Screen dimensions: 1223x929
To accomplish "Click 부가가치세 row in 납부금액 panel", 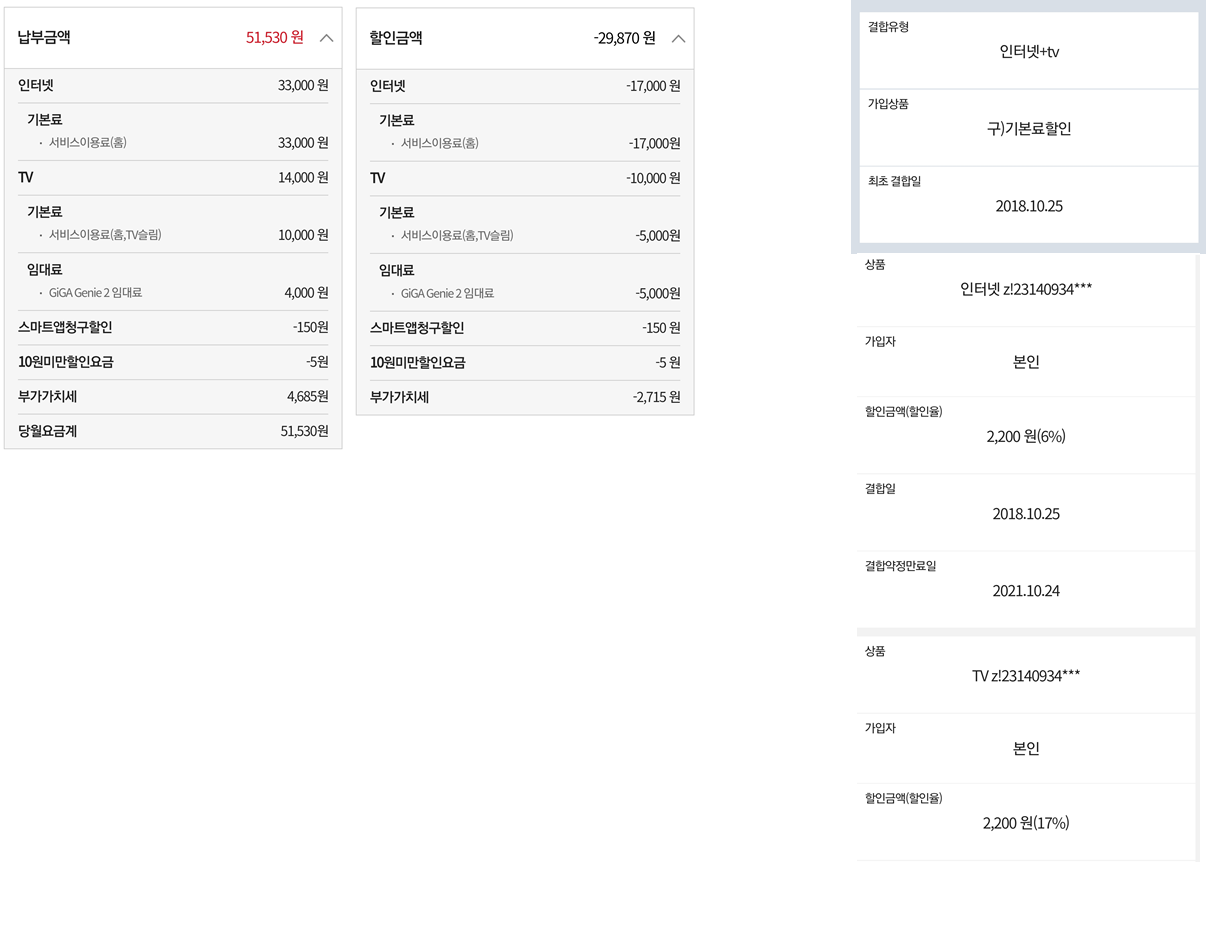I will click(x=48, y=397).
